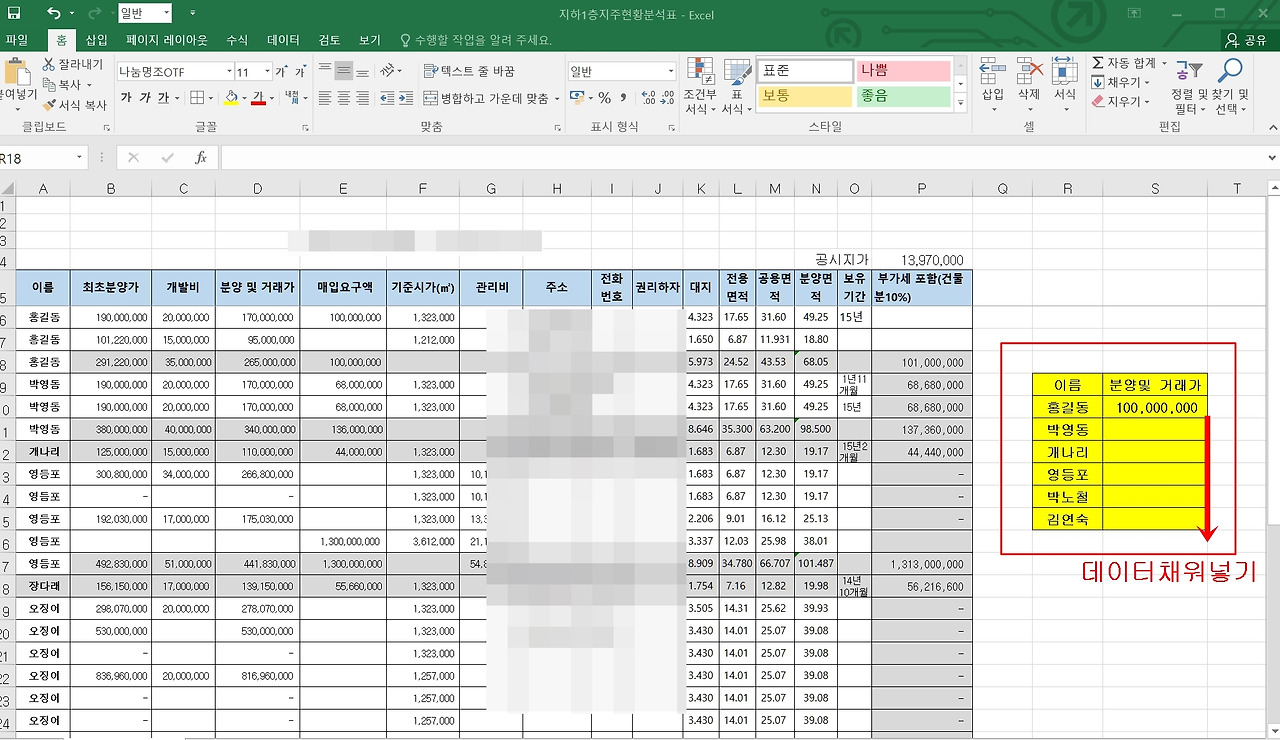
Task: Switch to the 페이지 레이아웃 tab
Action: tap(167, 40)
